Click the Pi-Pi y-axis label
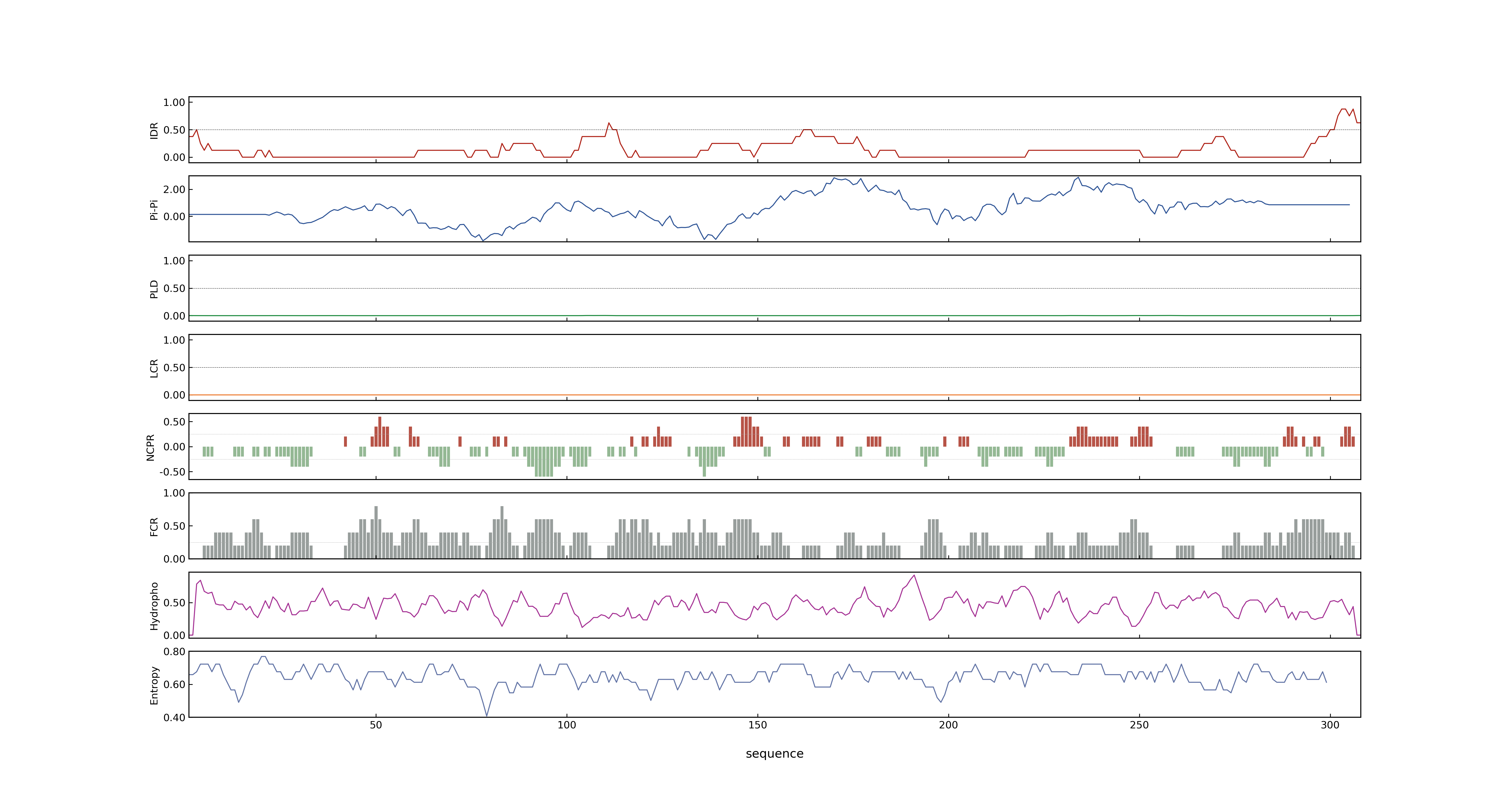The height and width of the screenshot is (806, 1512). click(154, 209)
